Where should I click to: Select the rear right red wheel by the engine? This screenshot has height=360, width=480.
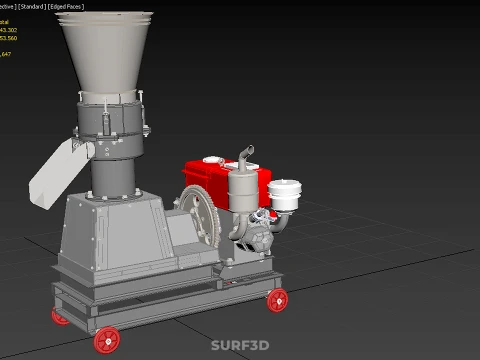tap(278, 300)
